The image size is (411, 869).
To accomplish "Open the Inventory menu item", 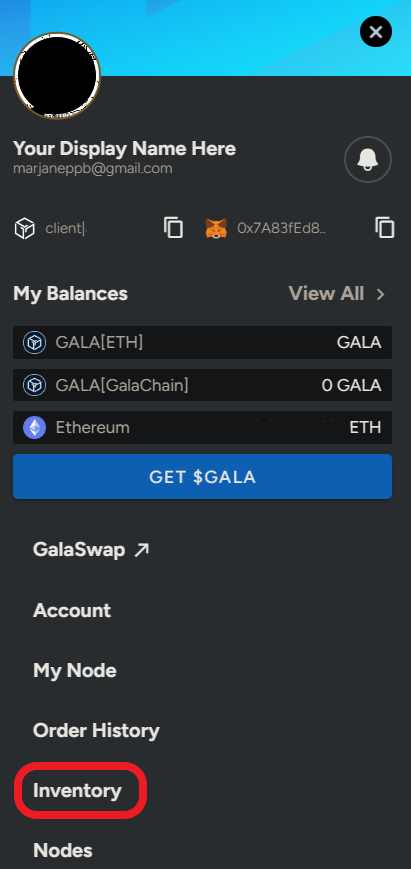I will click(x=77, y=791).
